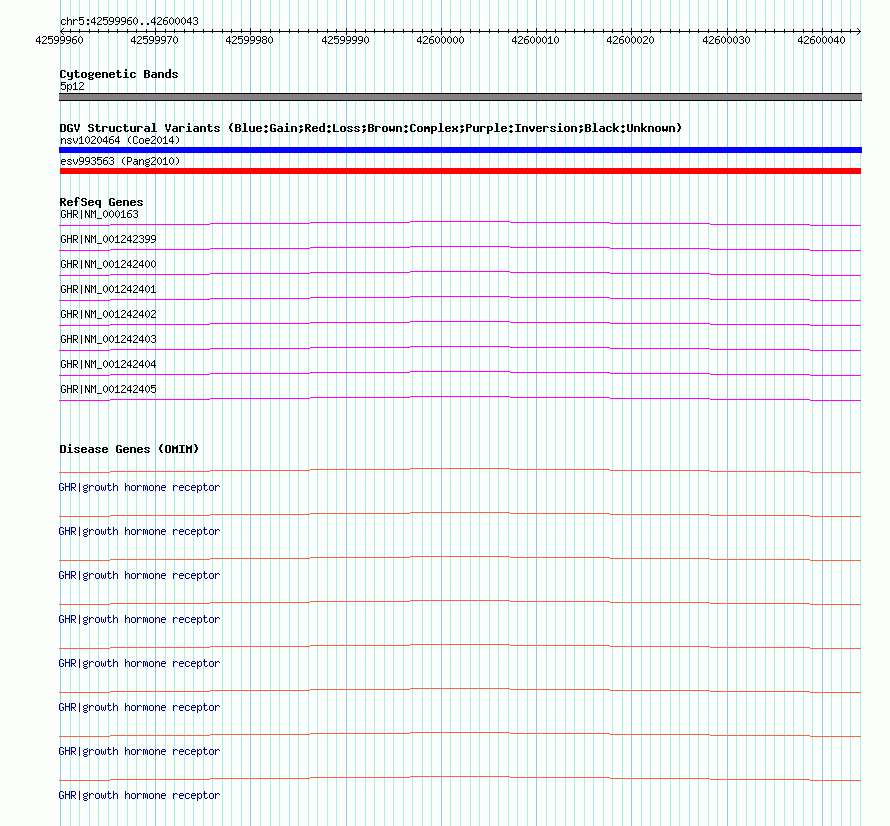This screenshot has width=890, height=826.
Task: Select transcript GHR|NM_000163
Action: 99,215
